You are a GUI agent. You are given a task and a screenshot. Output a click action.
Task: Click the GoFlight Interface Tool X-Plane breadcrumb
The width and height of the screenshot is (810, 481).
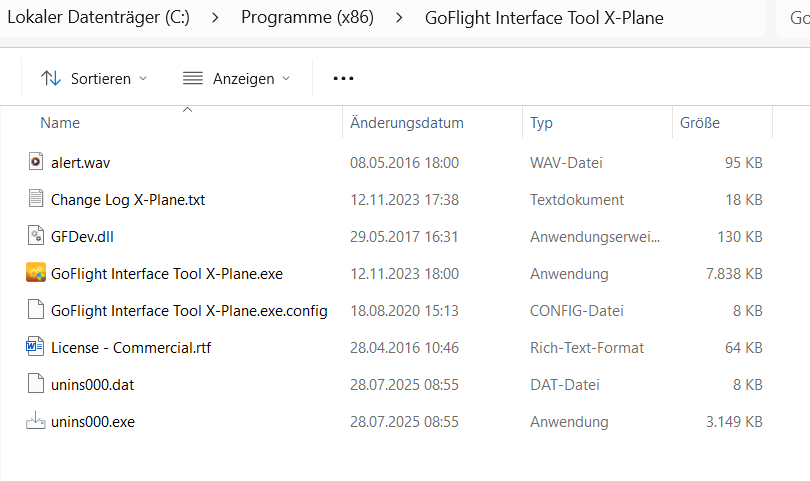pos(543,18)
